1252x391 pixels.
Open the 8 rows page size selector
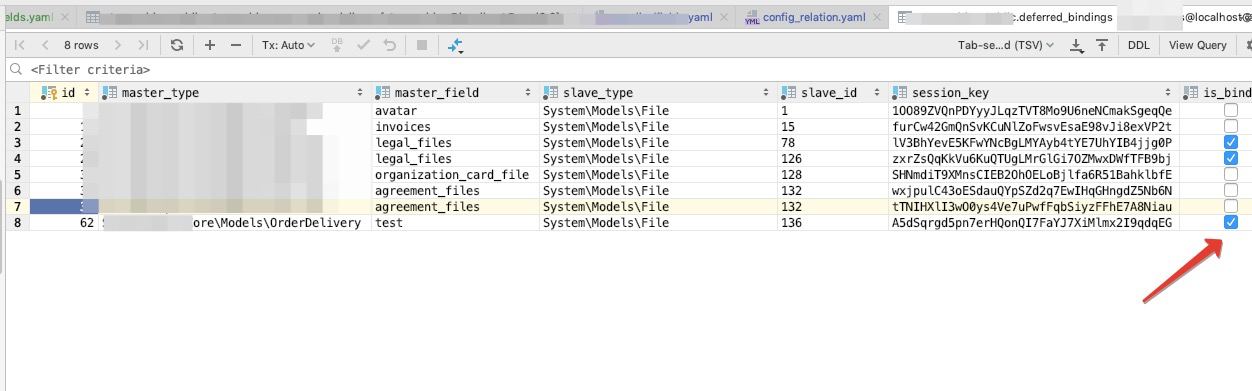81,45
